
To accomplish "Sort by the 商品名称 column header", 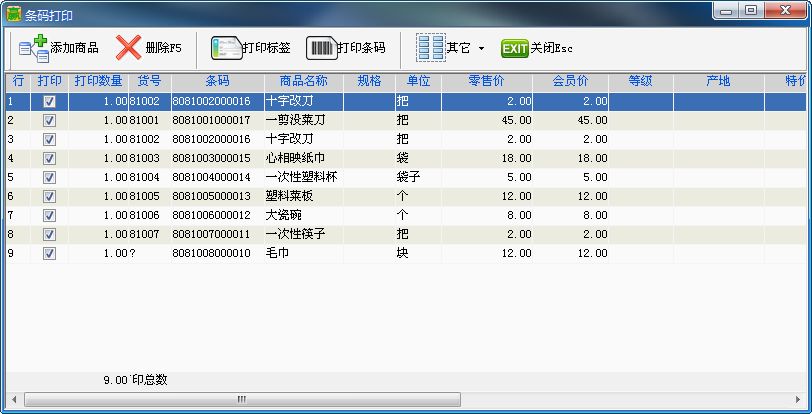I will [303, 81].
